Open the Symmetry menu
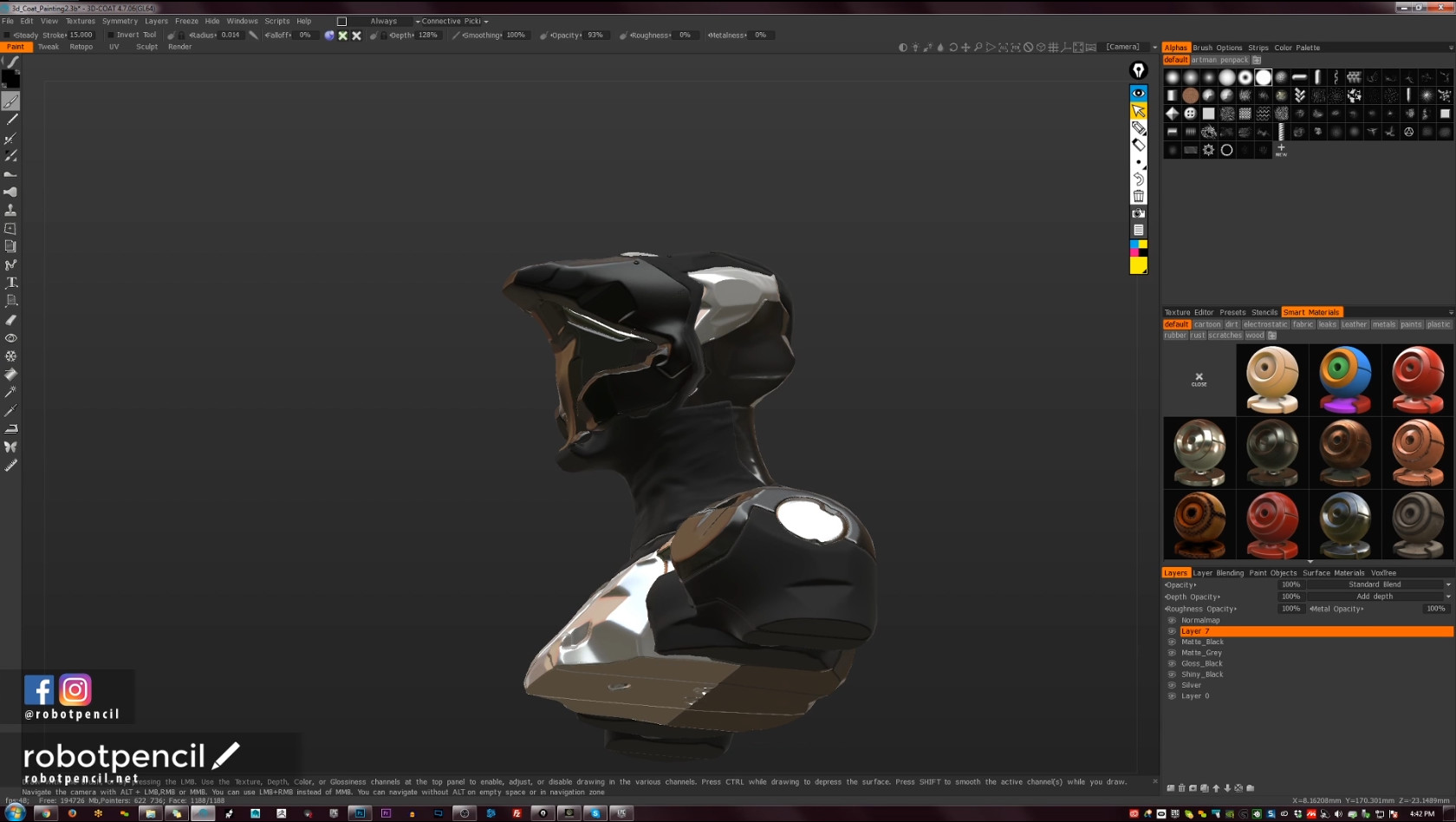The image size is (1456, 822). 120,21
